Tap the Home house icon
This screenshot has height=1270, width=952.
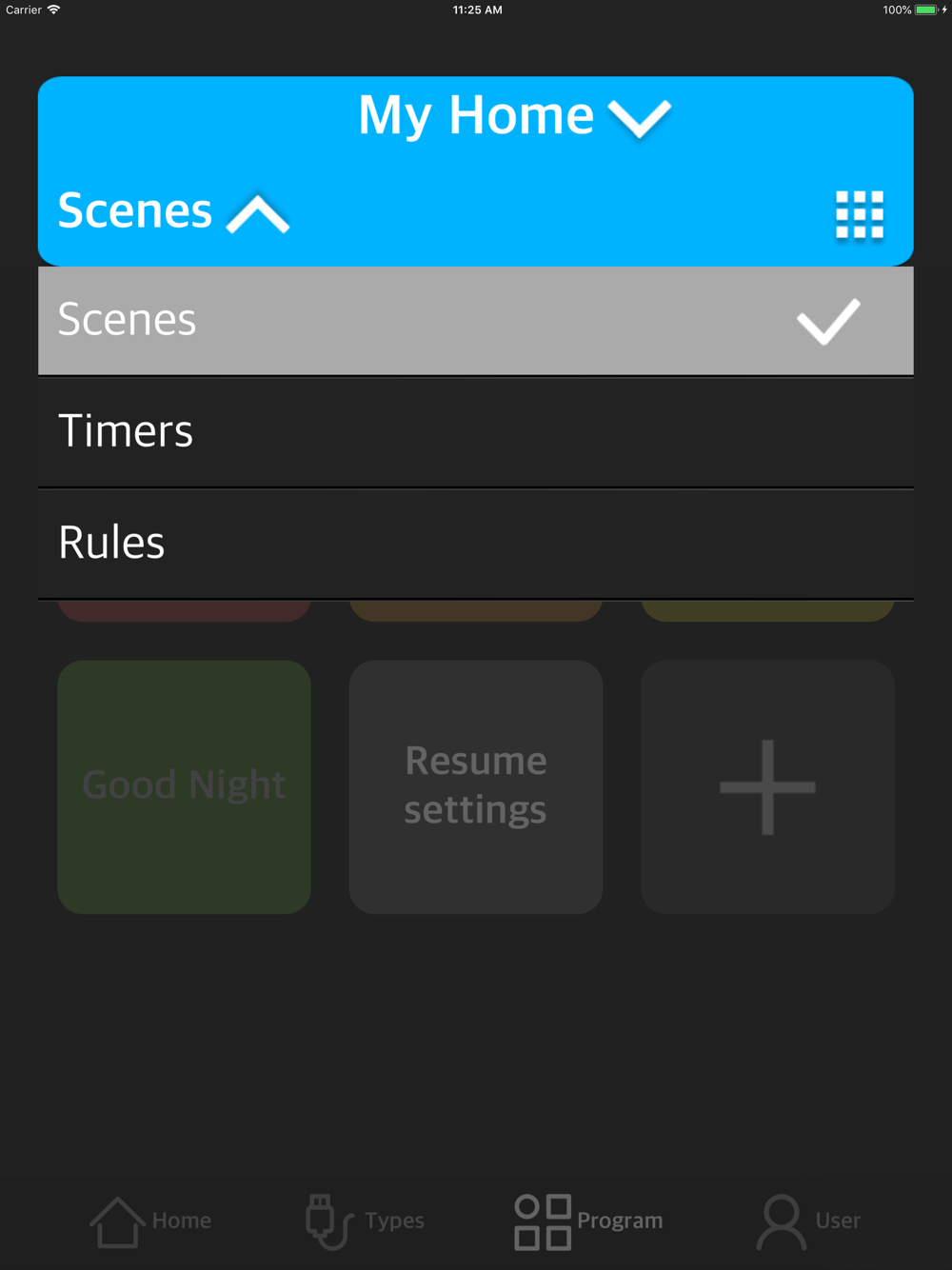click(x=116, y=1221)
